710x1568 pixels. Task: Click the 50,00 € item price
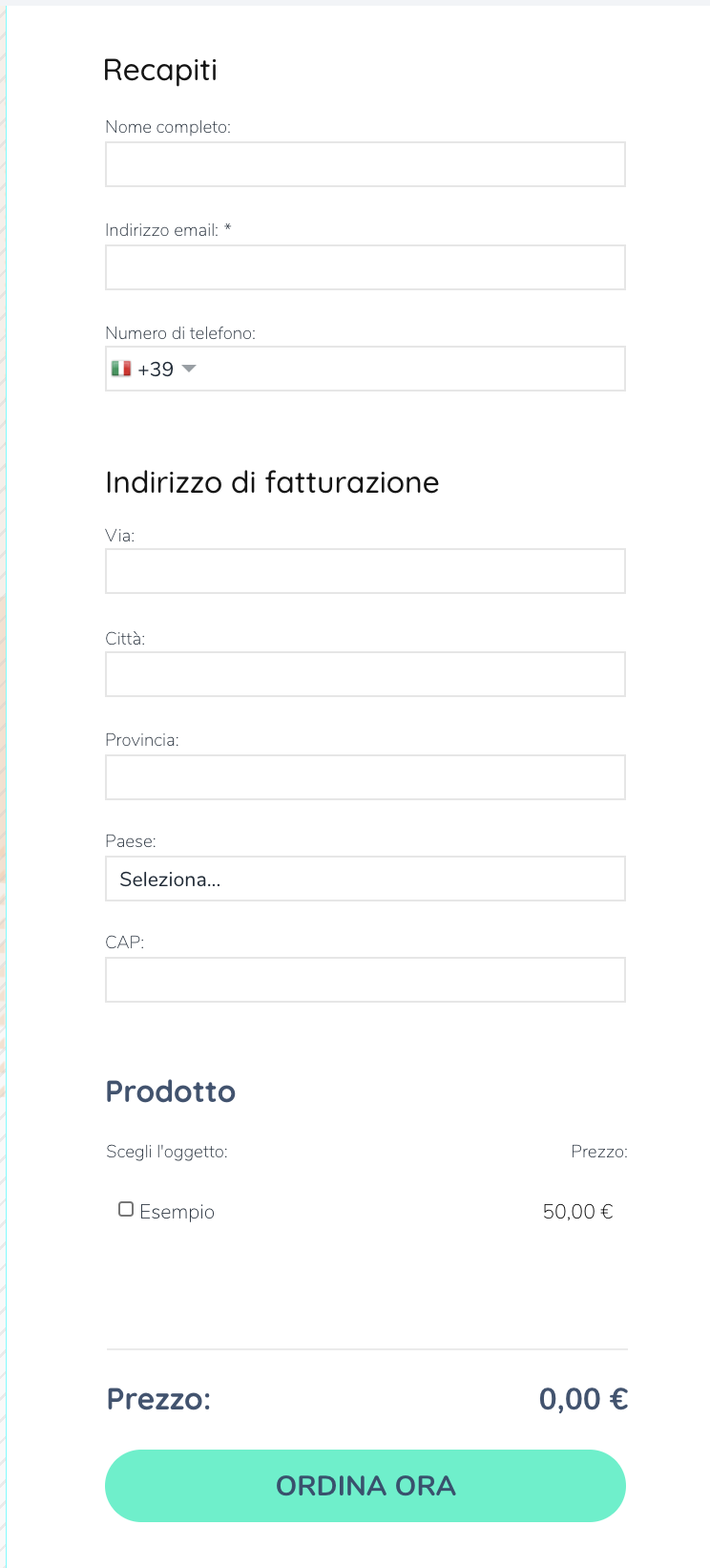(x=578, y=1212)
